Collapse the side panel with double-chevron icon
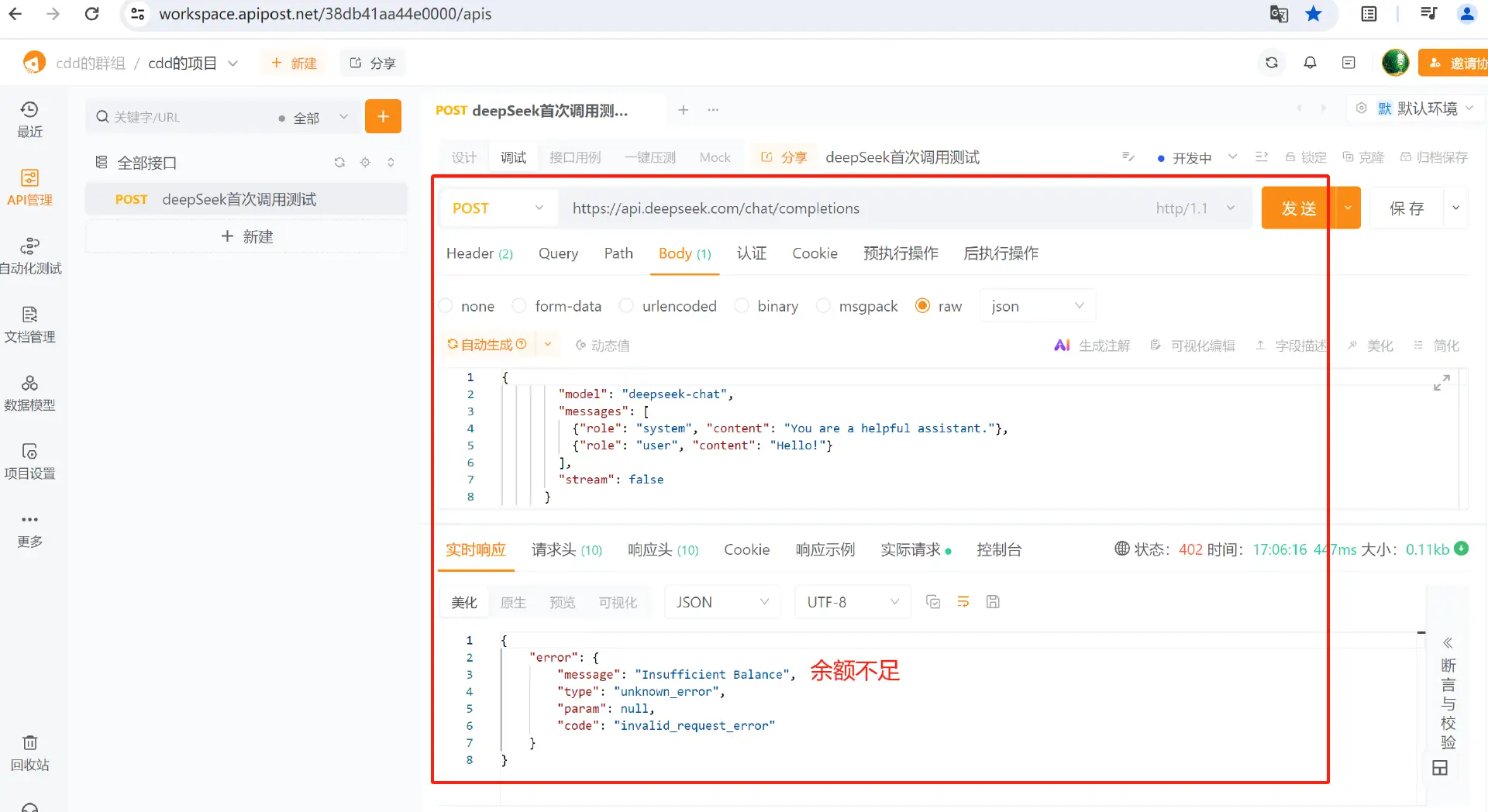Screen dimensions: 1488x812 [x=1447, y=642]
